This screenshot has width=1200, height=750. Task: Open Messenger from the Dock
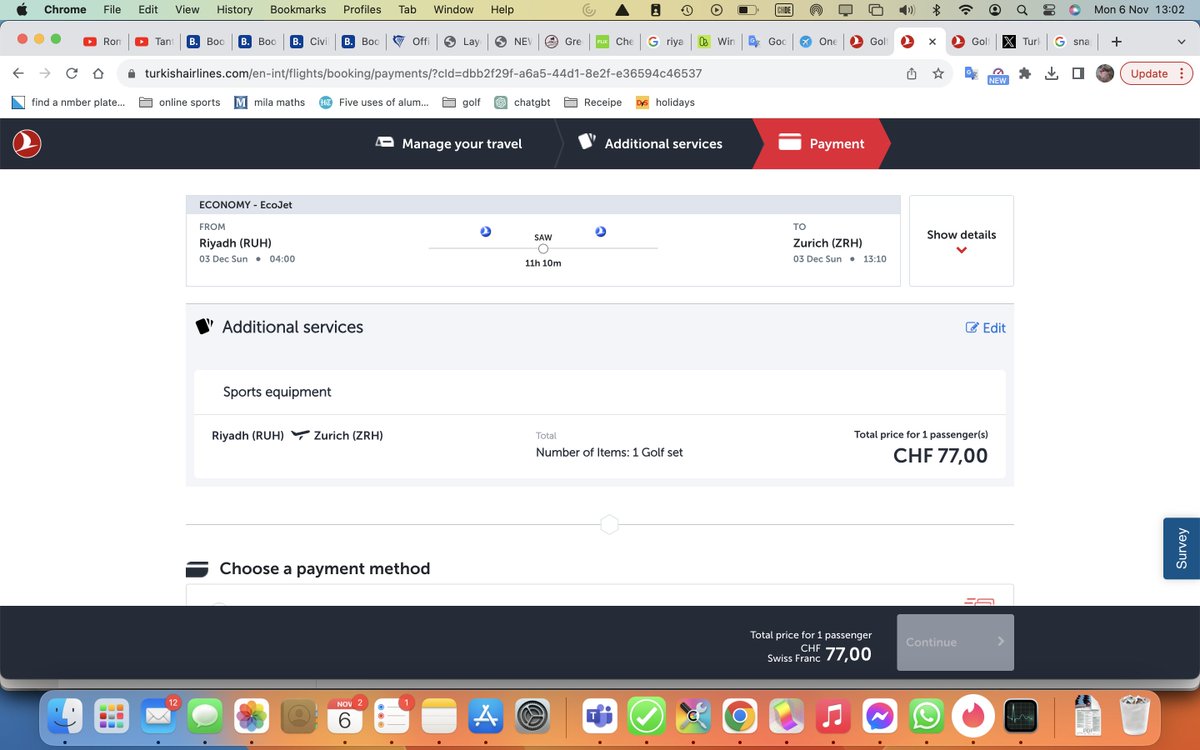point(880,716)
